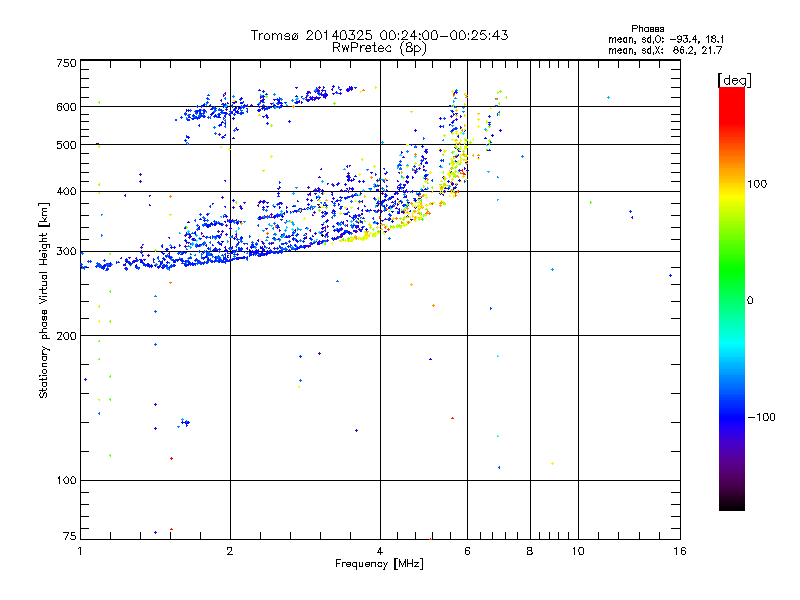Click x-axis tick label 4
Viewport: 800px width, 600px height.
[x=380, y=551]
